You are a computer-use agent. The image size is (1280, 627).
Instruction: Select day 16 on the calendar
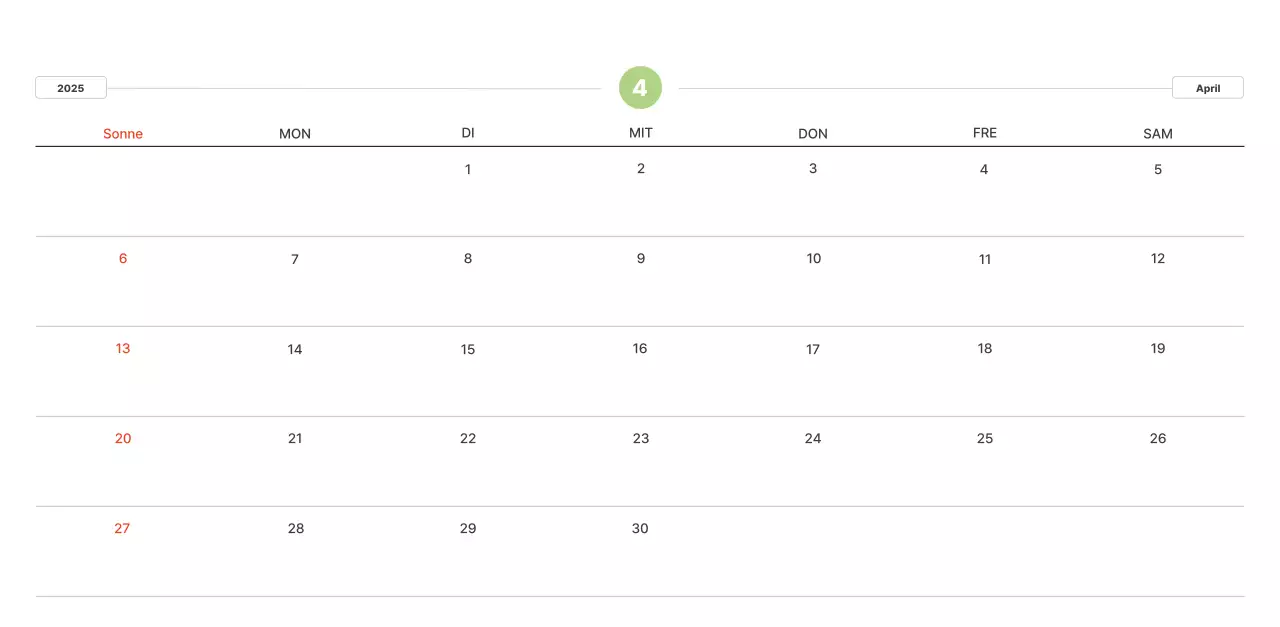640,348
